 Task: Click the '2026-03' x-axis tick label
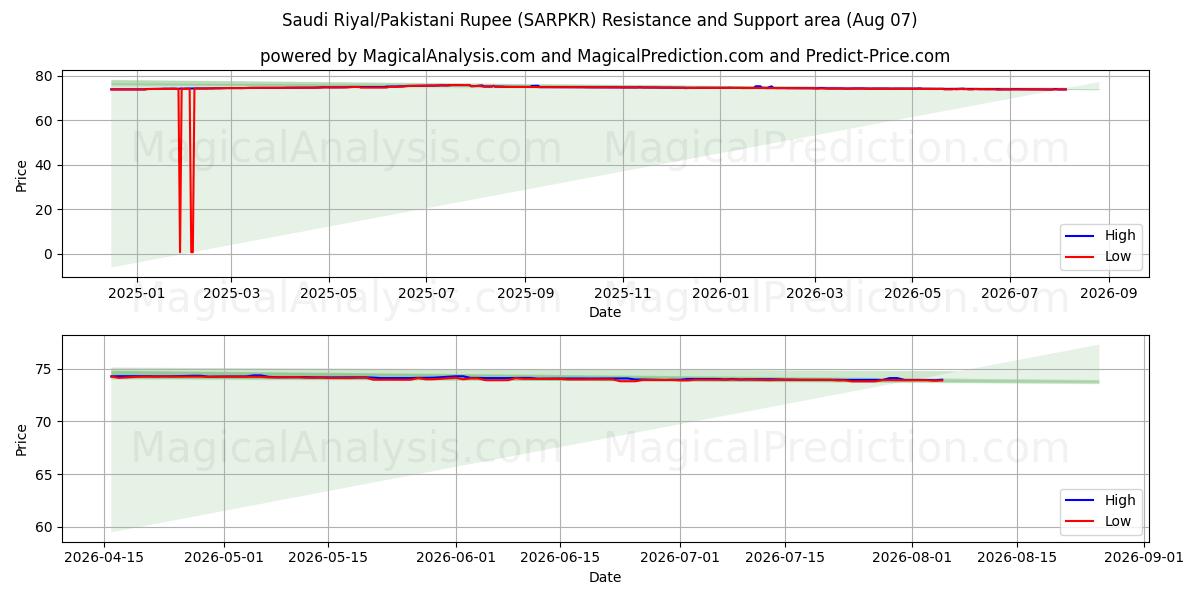coord(814,293)
